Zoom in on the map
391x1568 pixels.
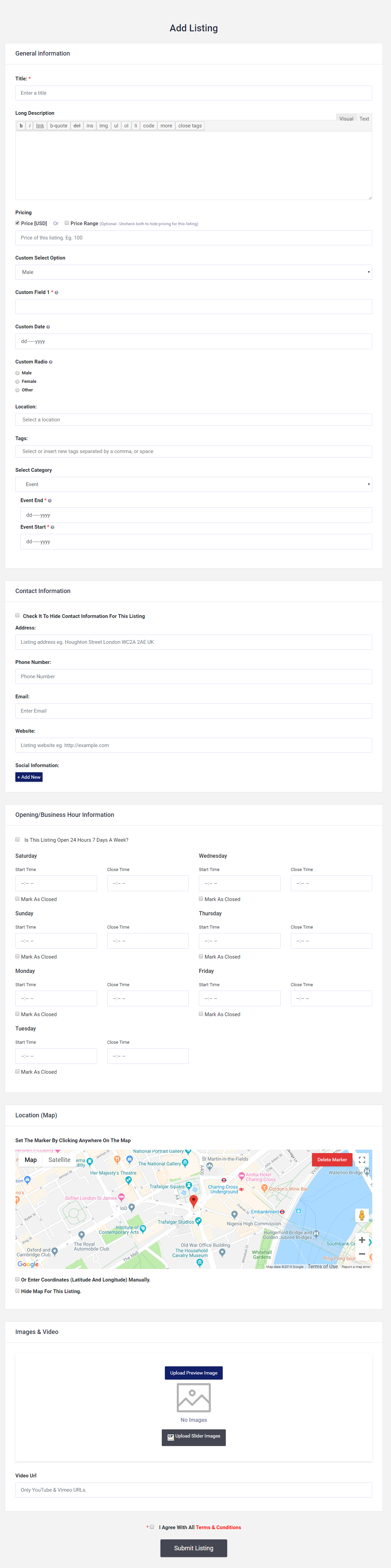point(362,1239)
